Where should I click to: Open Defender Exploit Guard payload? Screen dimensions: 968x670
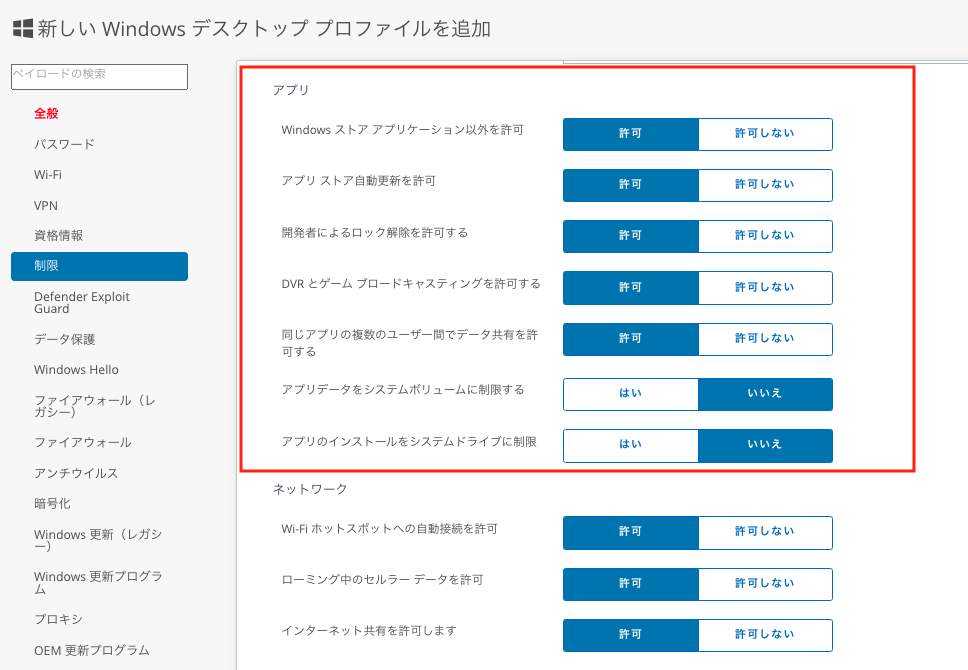pos(81,303)
